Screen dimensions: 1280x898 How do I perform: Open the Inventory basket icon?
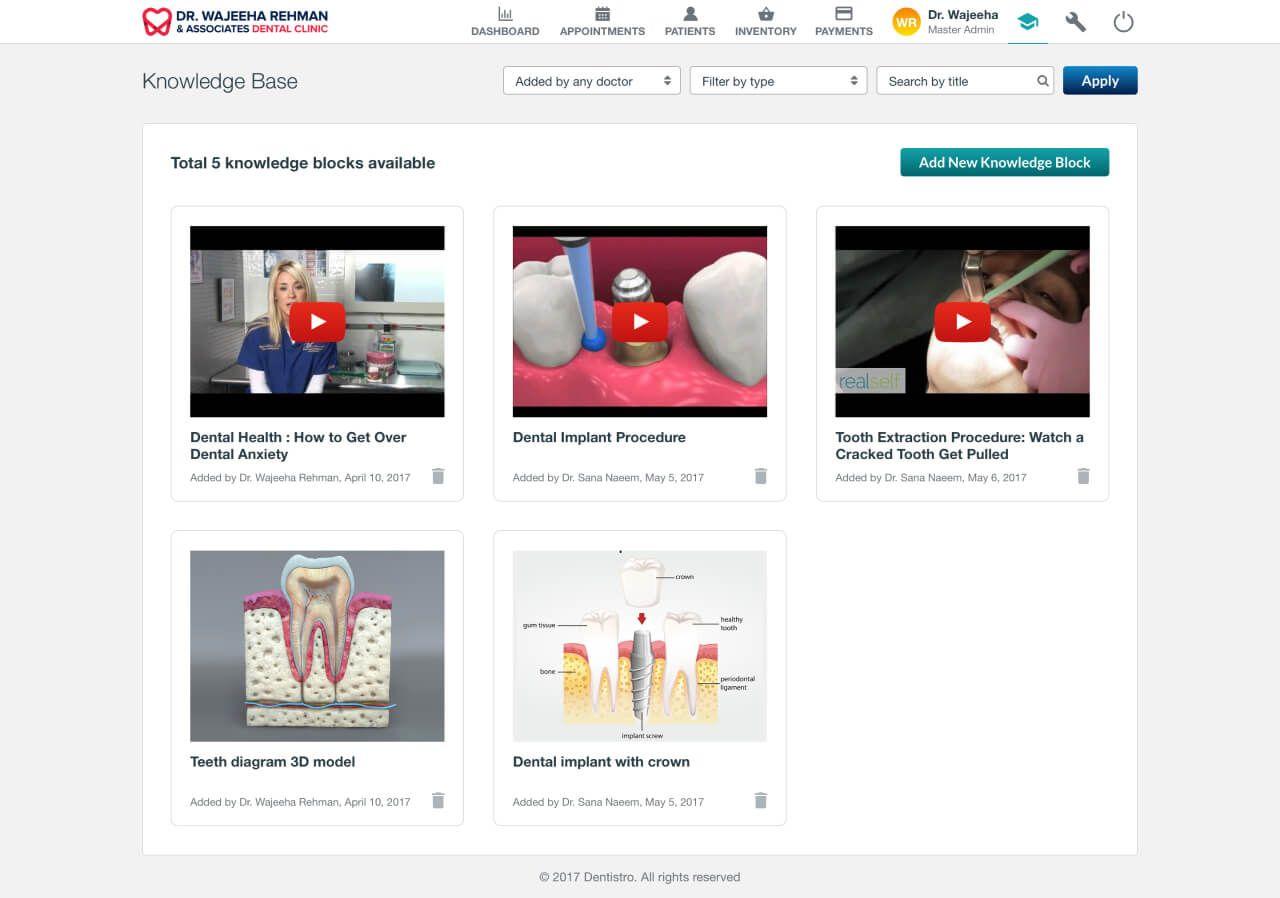[x=766, y=14]
